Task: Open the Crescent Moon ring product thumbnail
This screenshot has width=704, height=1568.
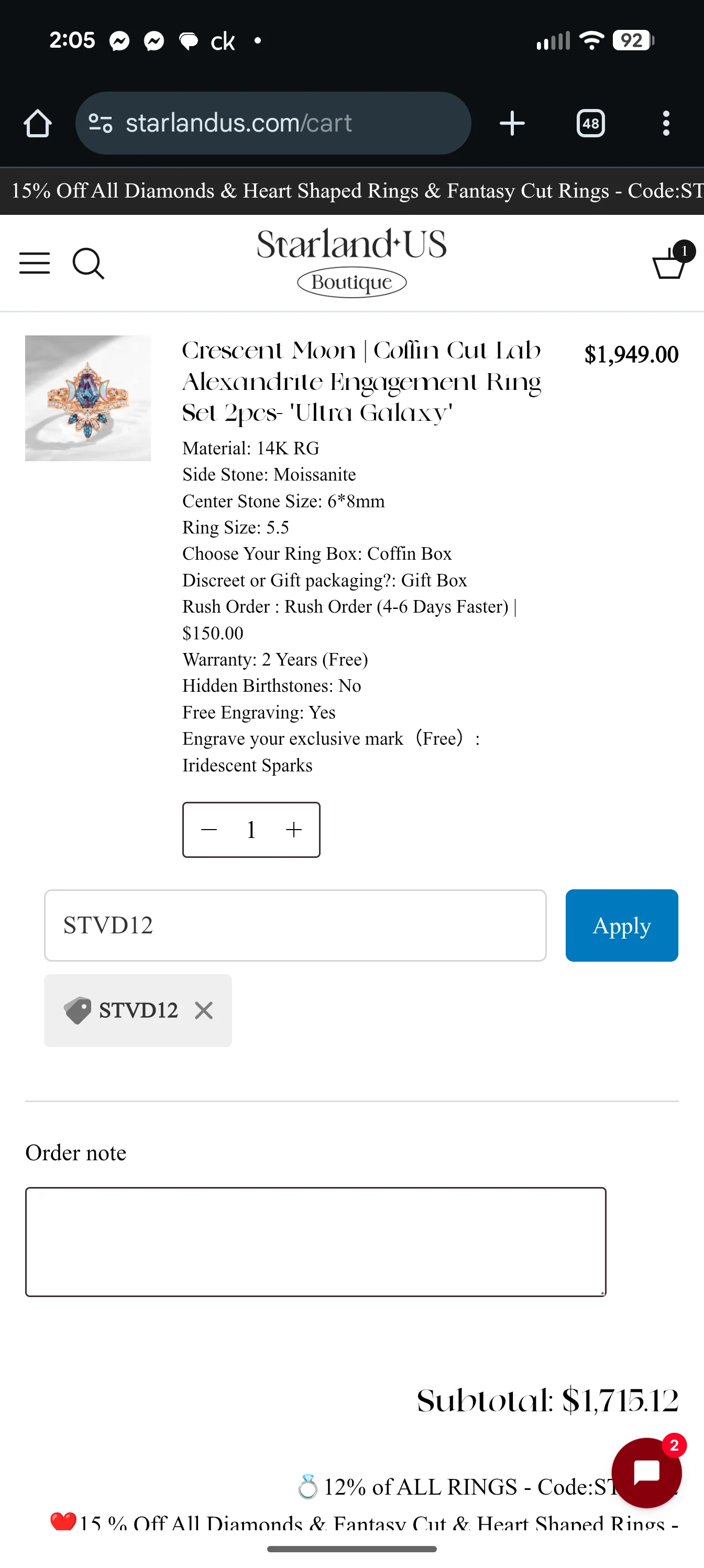Action: pos(87,398)
